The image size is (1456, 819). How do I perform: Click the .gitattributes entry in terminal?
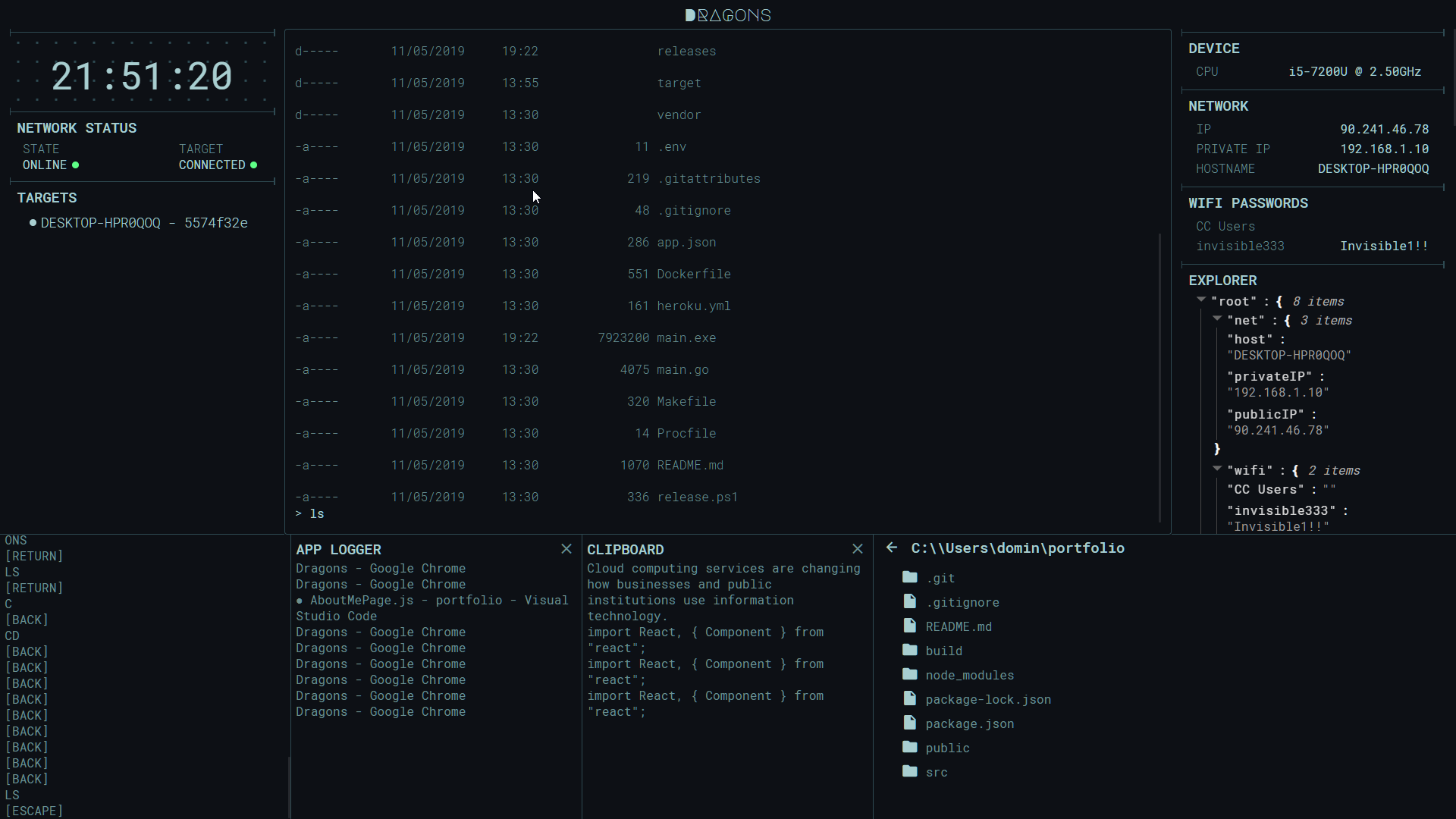pos(708,179)
